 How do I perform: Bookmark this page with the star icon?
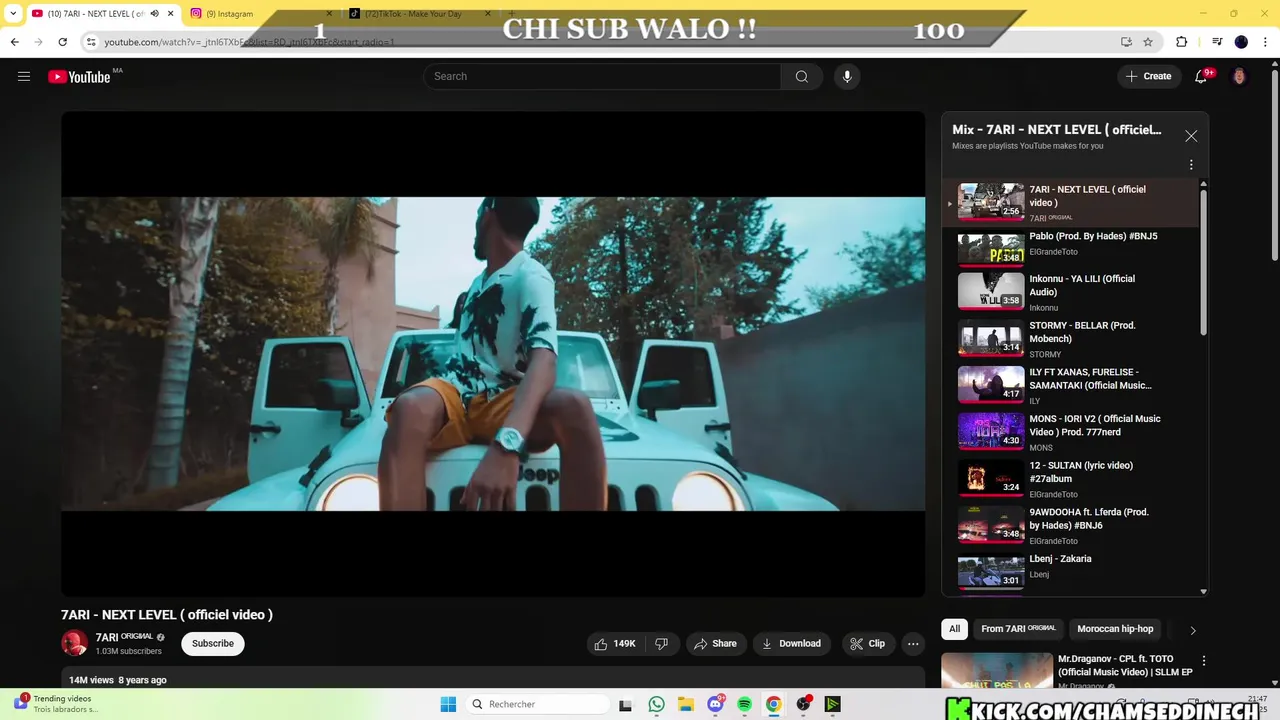pos(1148,42)
